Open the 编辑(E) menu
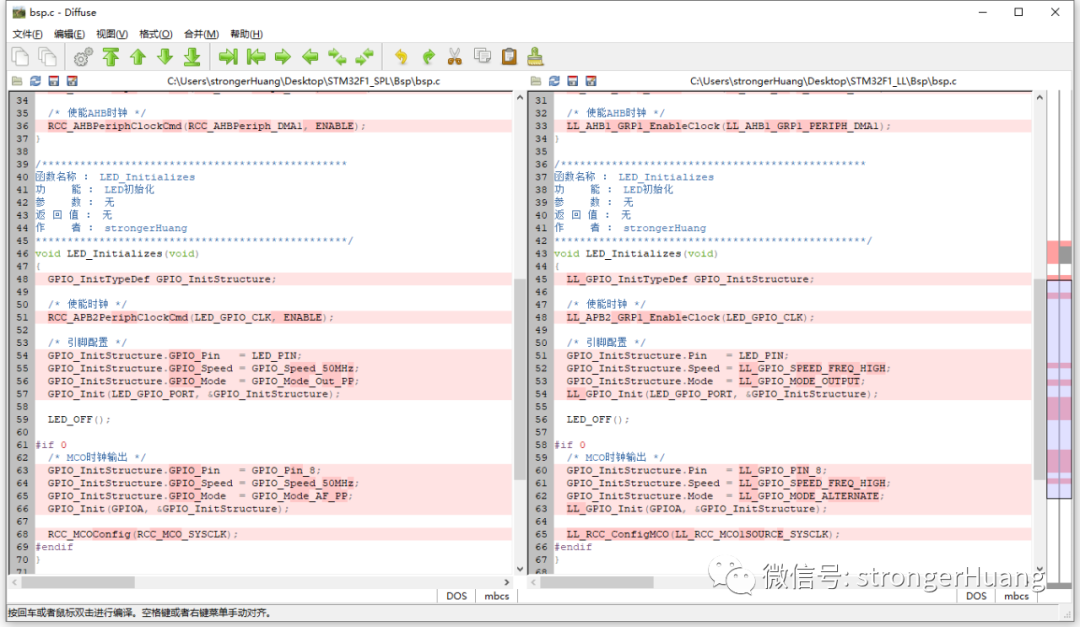 [x=70, y=34]
